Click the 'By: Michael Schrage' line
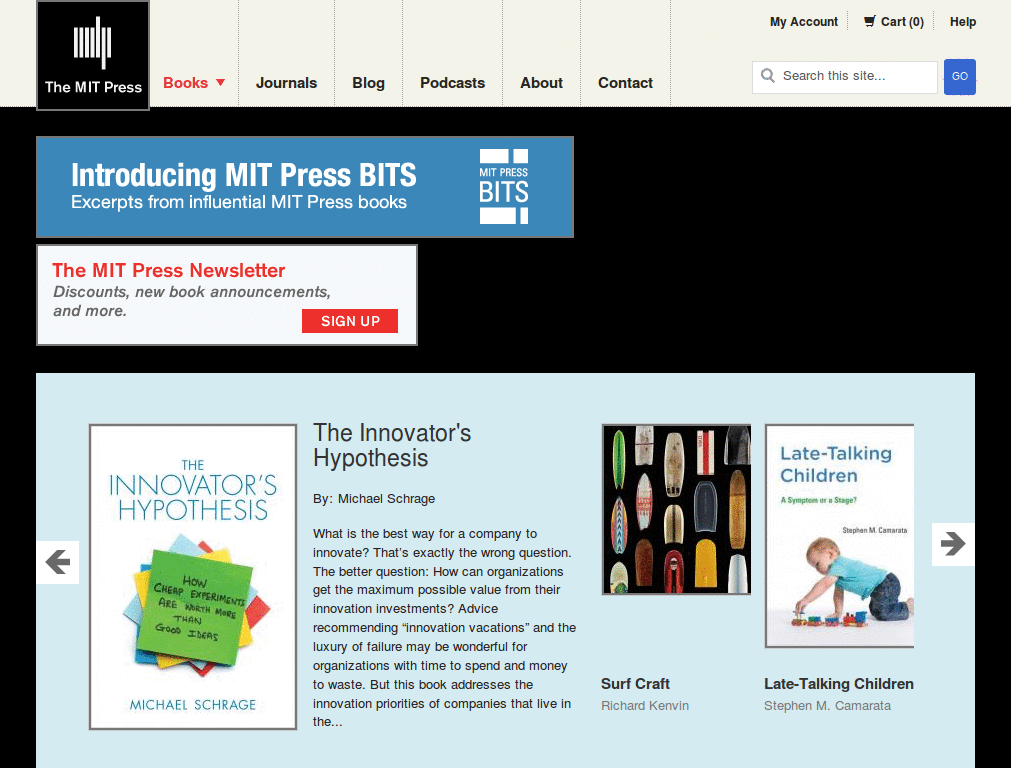 tap(374, 499)
